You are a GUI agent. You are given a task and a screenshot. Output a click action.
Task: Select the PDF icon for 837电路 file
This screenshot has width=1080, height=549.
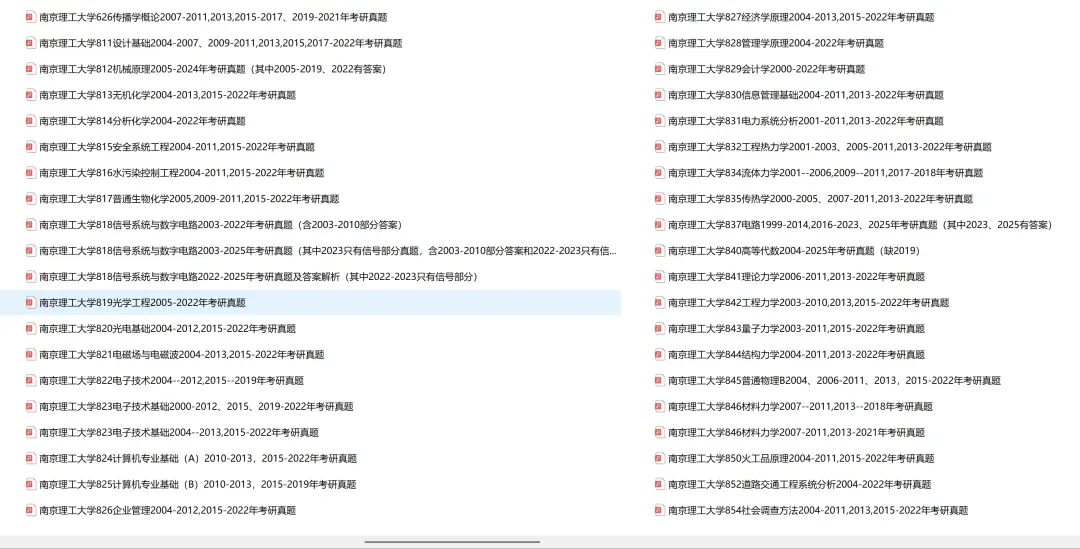point(659,225)
